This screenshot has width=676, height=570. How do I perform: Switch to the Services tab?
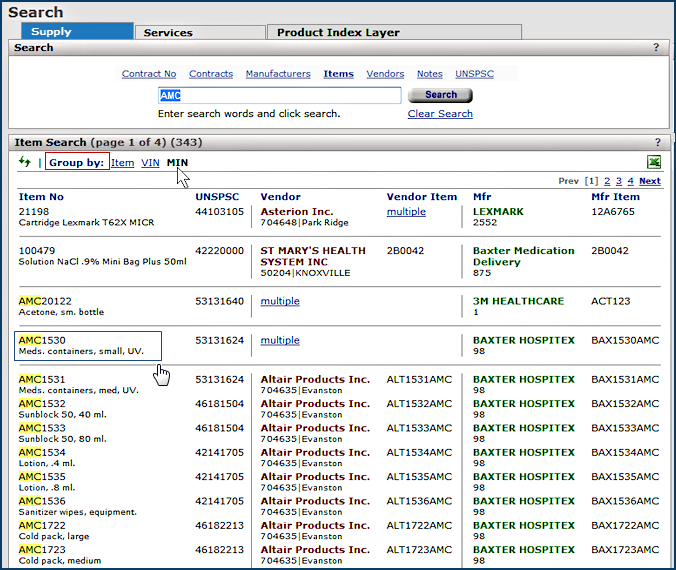(168, 32)
